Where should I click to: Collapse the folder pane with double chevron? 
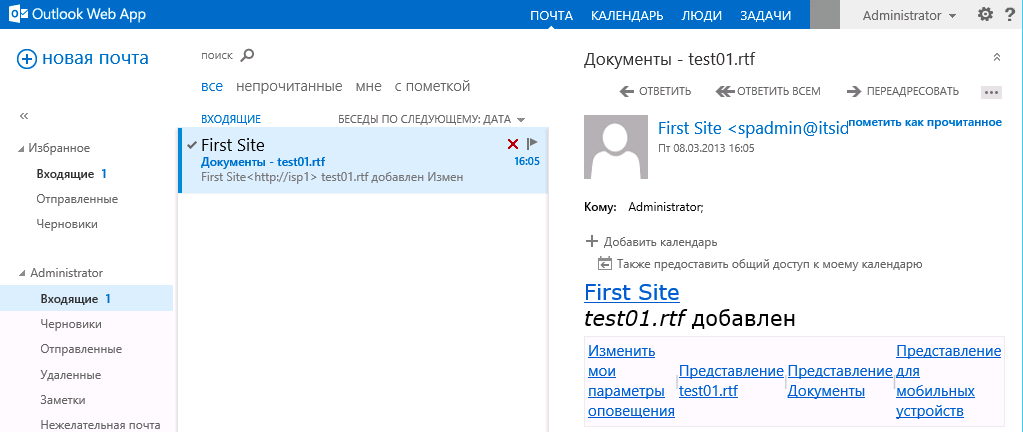point(24,116)
